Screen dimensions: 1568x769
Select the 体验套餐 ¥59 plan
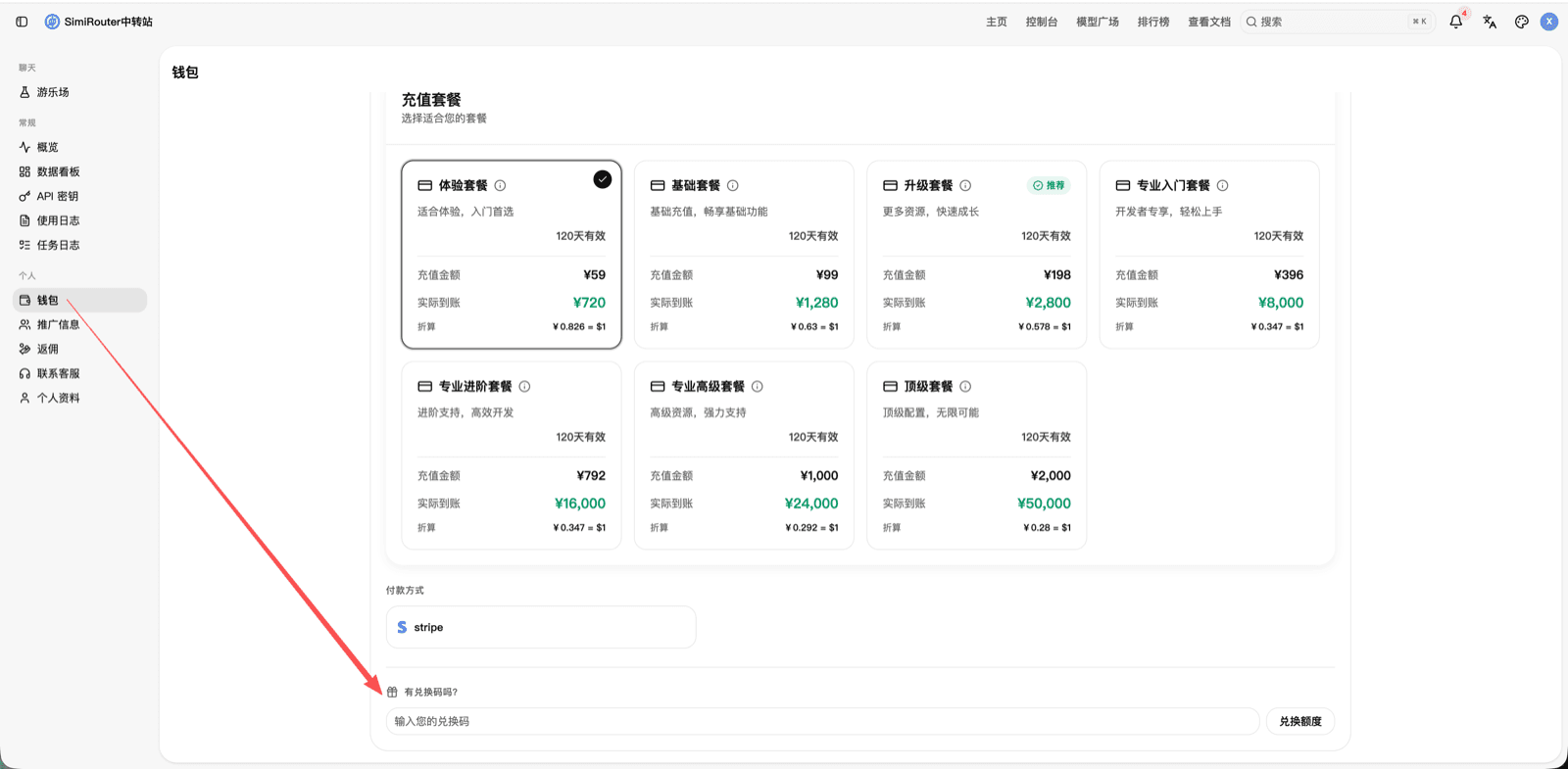512,255
